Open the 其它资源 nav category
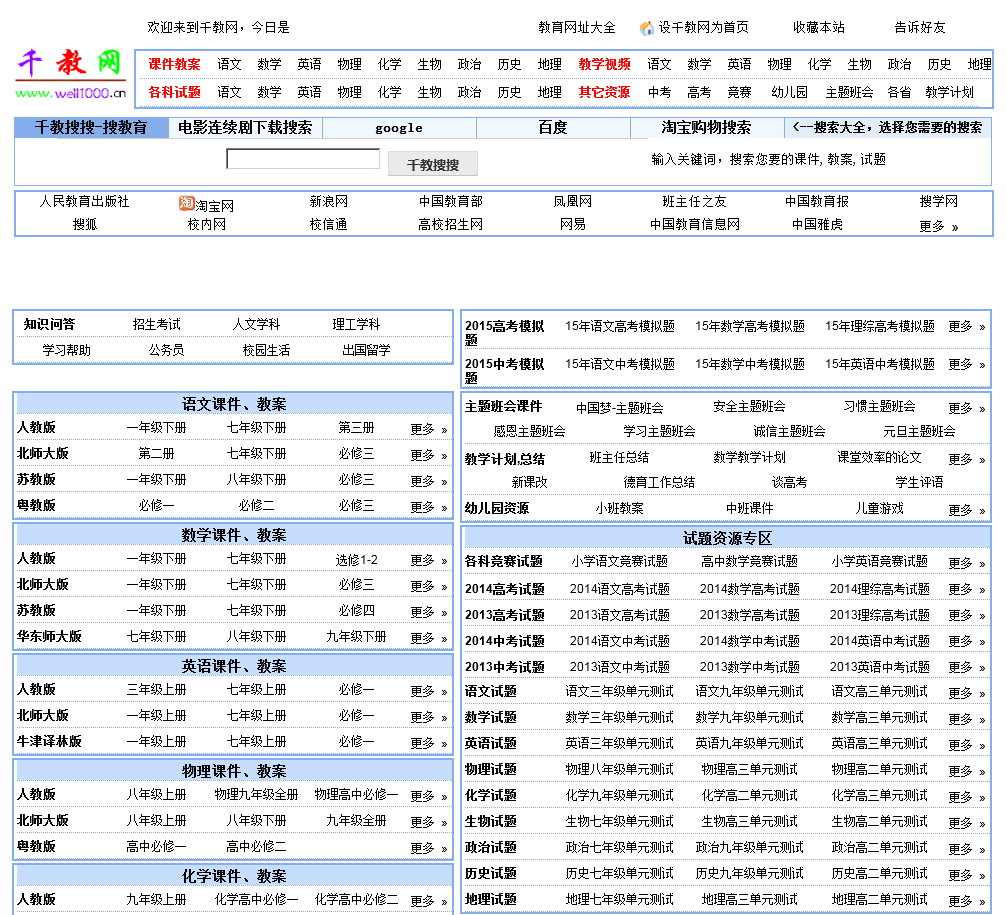The image size is (1007, 915). pyautogui.click(x=604, y=92)
